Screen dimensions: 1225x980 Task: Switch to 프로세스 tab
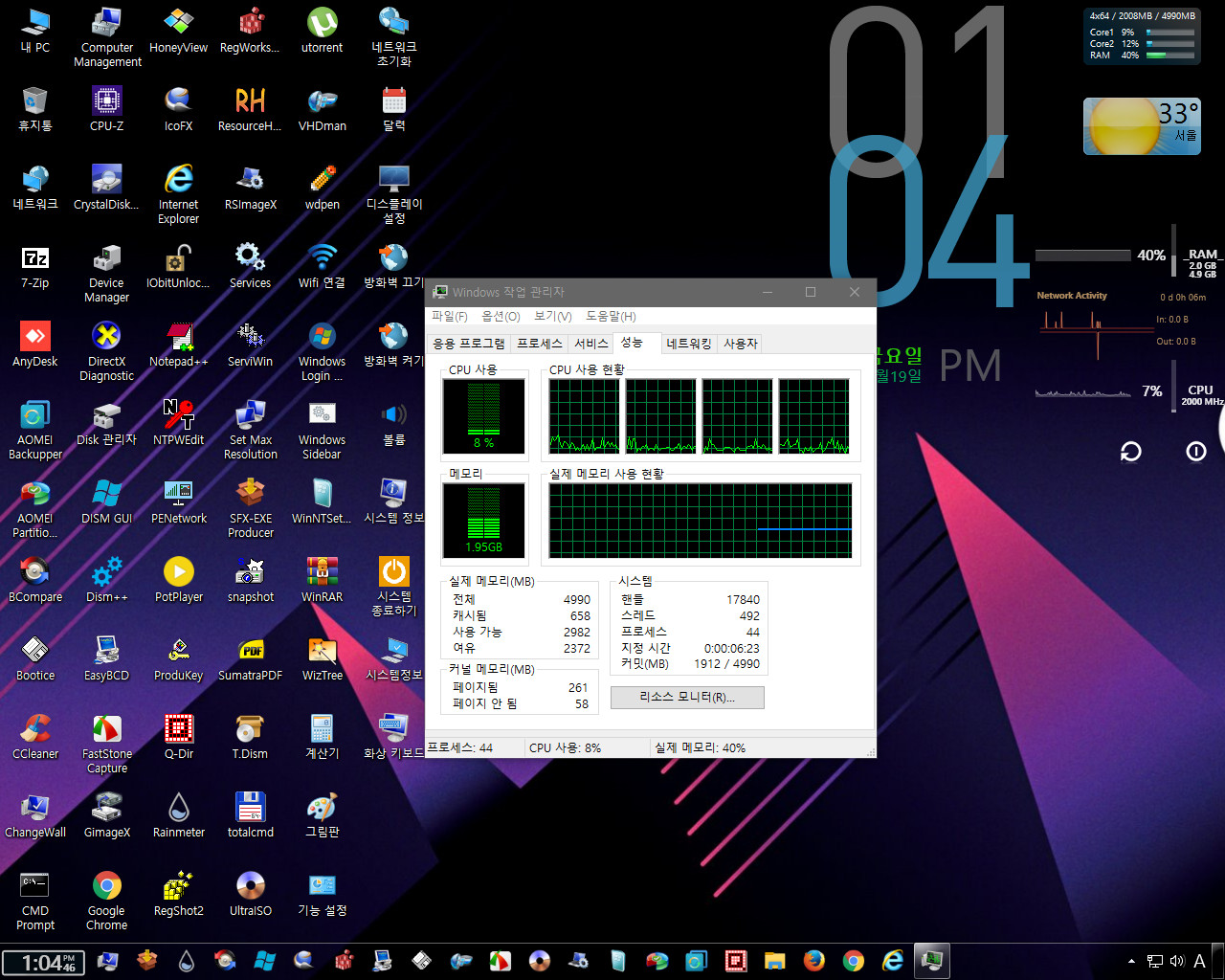click(x=540, y=344)
